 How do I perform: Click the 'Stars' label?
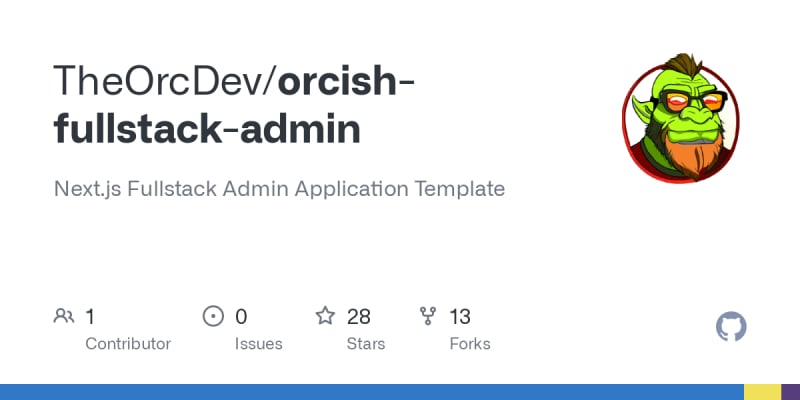[366, 344]
